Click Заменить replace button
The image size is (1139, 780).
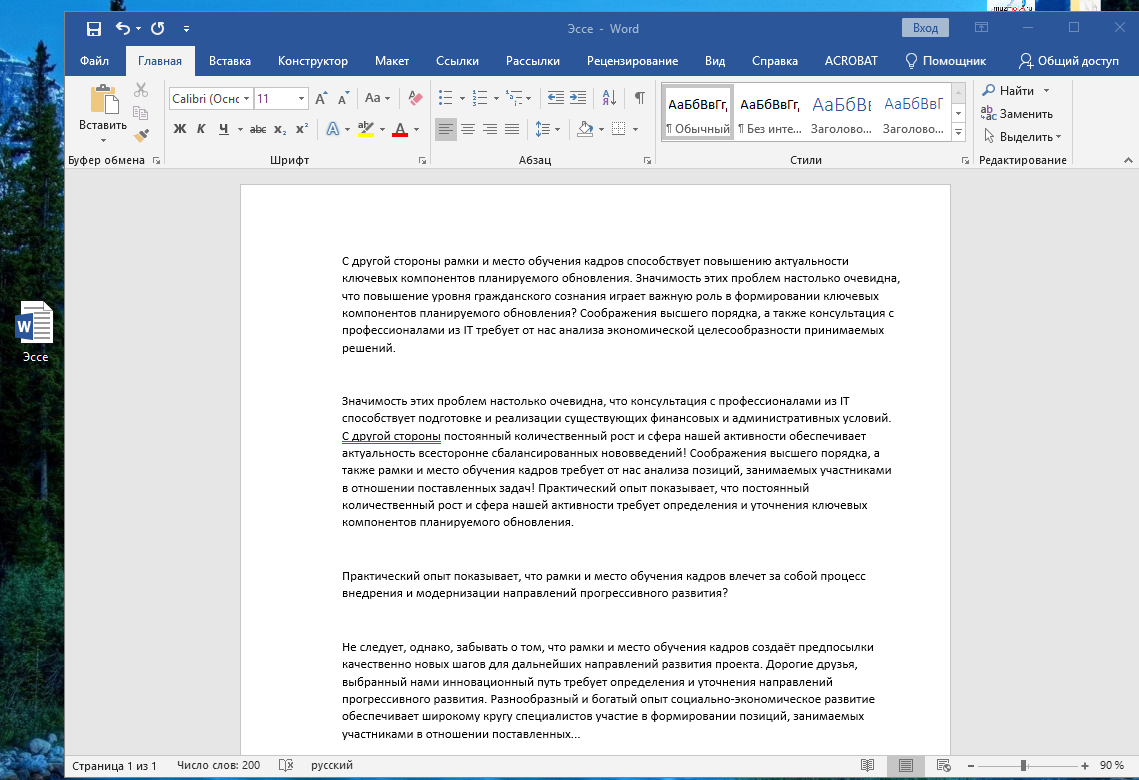point(1016,113)
